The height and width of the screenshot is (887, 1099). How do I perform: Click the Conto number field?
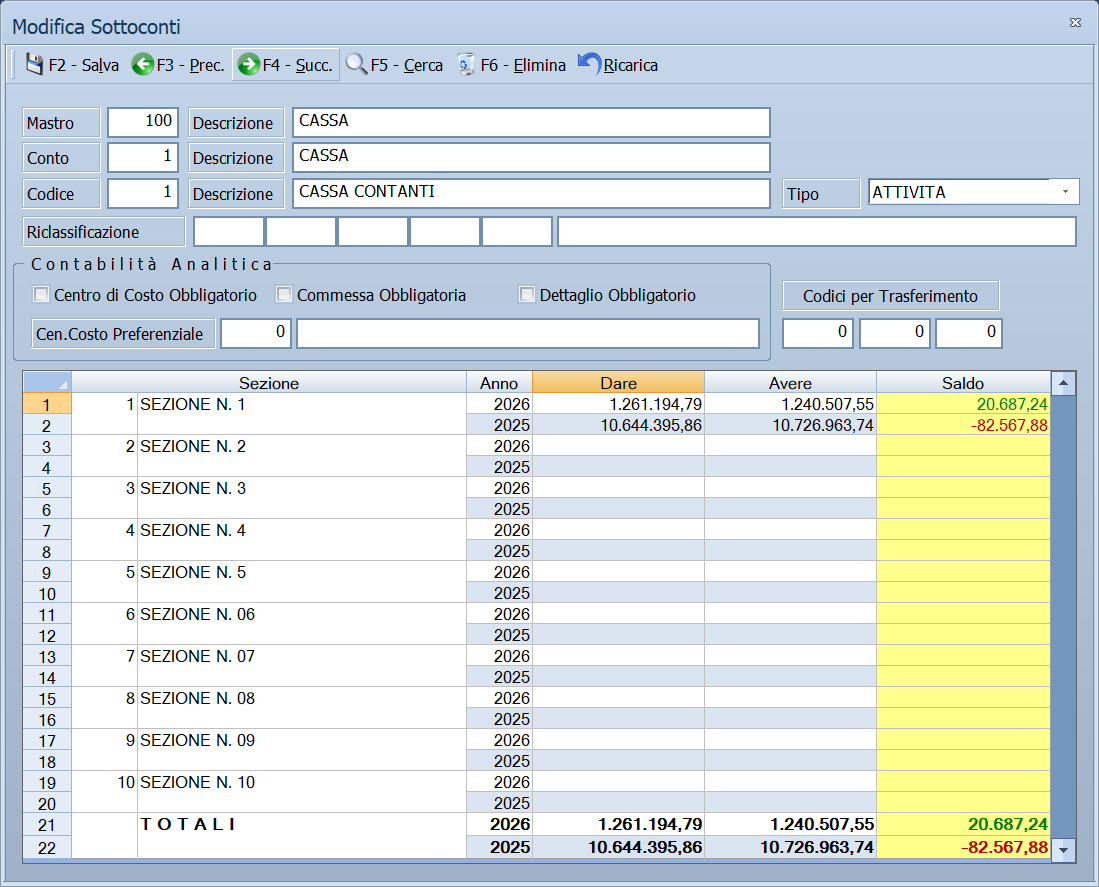coord(143,157)
